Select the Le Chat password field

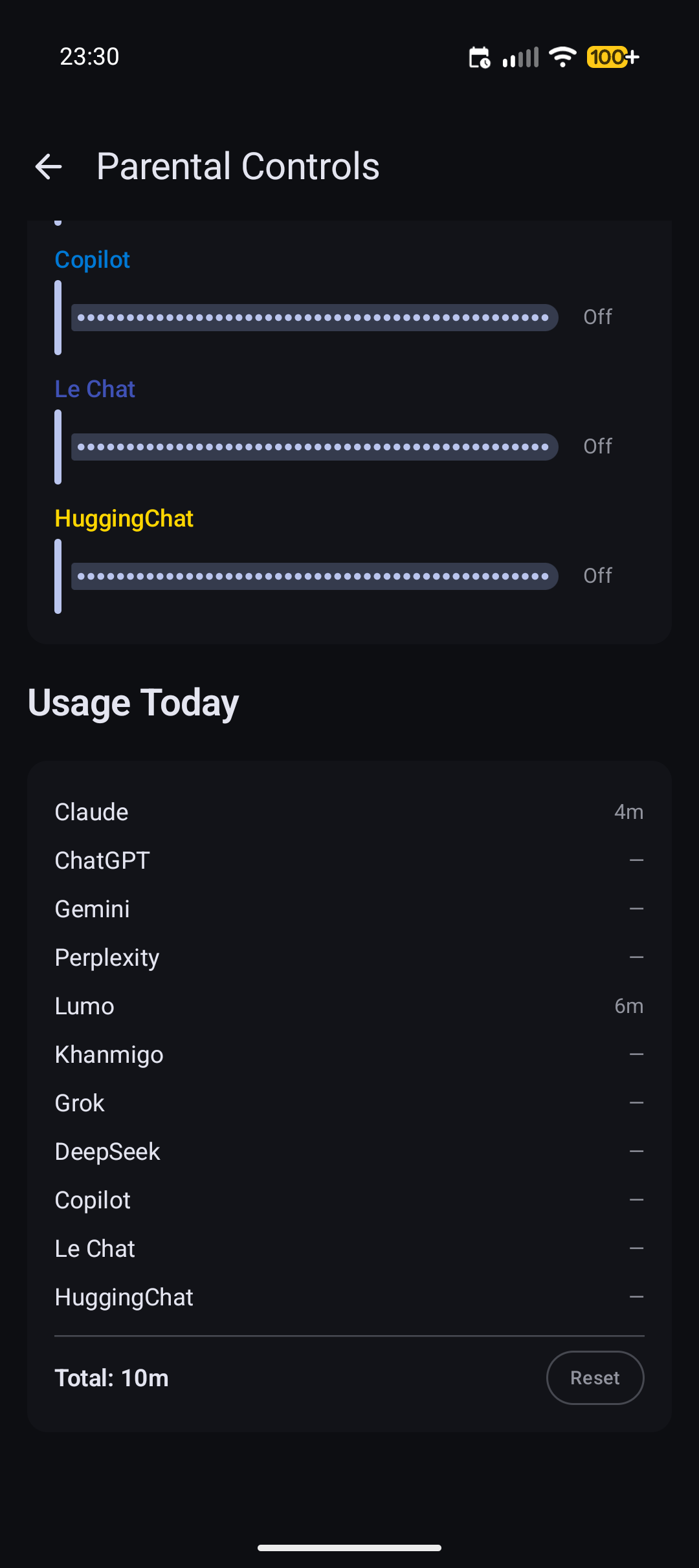pos(315,446)
